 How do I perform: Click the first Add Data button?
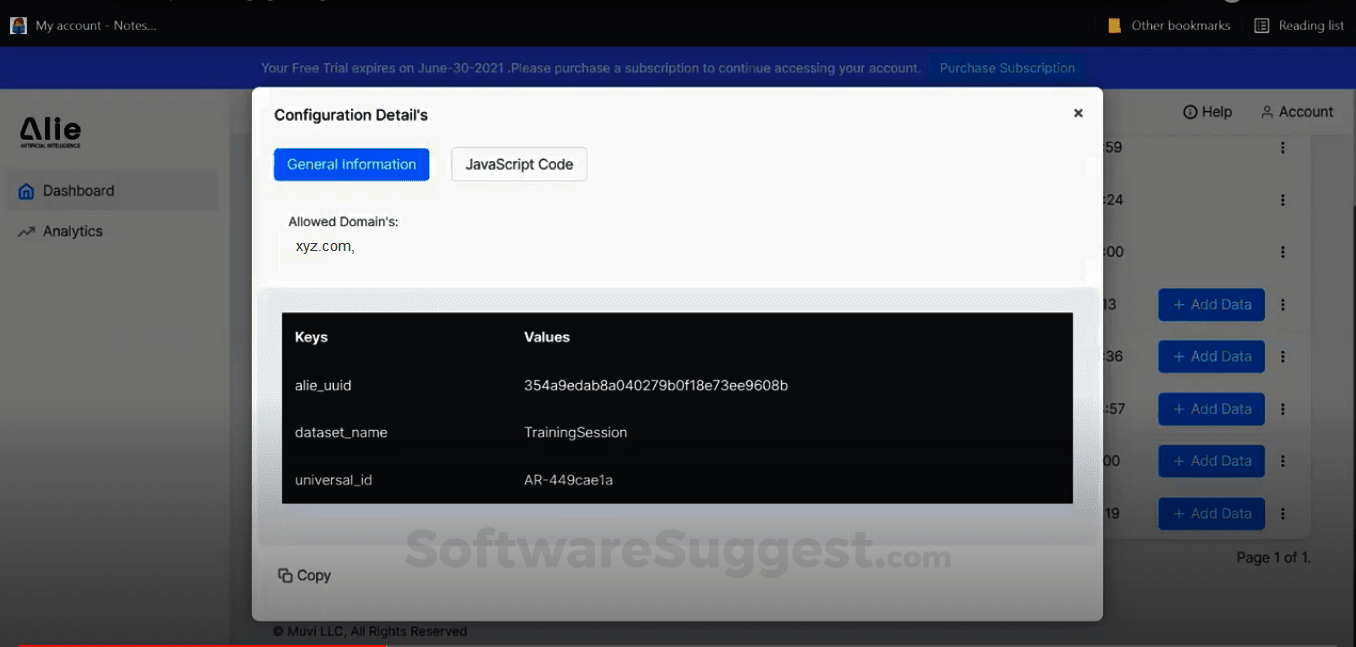(1211, 304)
